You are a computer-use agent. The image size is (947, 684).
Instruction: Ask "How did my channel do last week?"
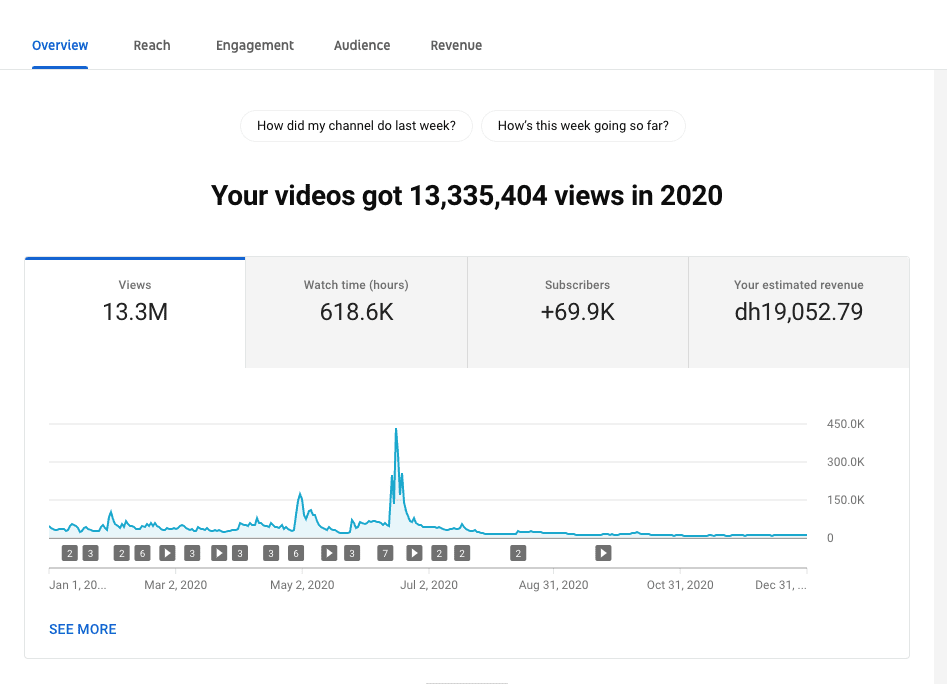coord(356,126)
